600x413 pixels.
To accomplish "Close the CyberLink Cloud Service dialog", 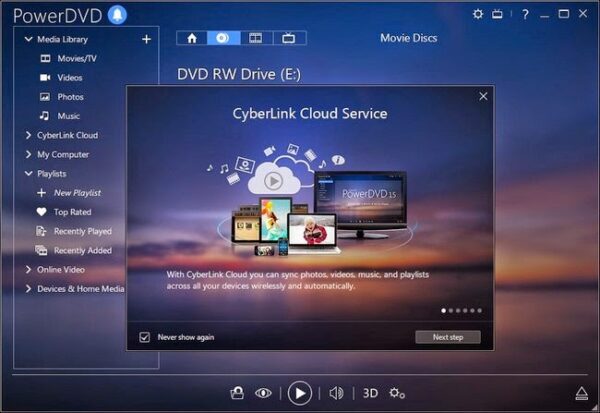I will point(483,96).
